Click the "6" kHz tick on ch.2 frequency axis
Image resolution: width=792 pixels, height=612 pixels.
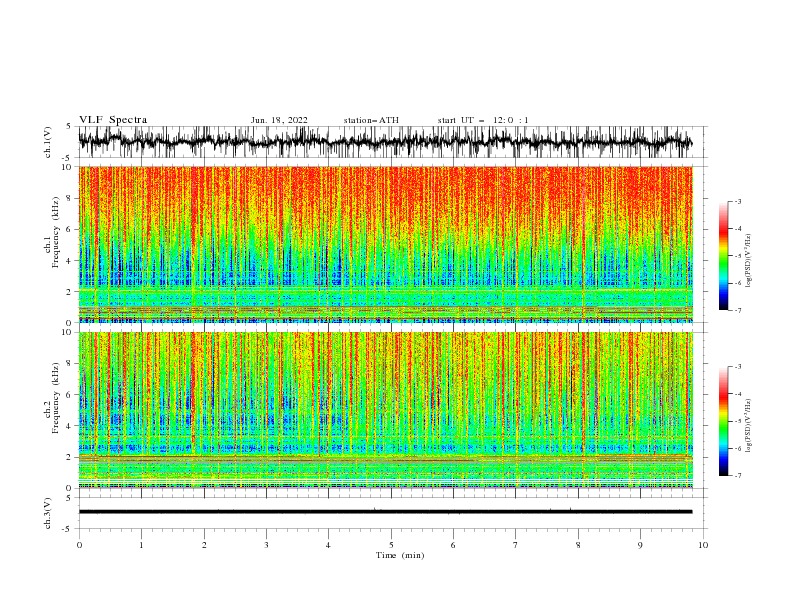click(x=71, y=394)
